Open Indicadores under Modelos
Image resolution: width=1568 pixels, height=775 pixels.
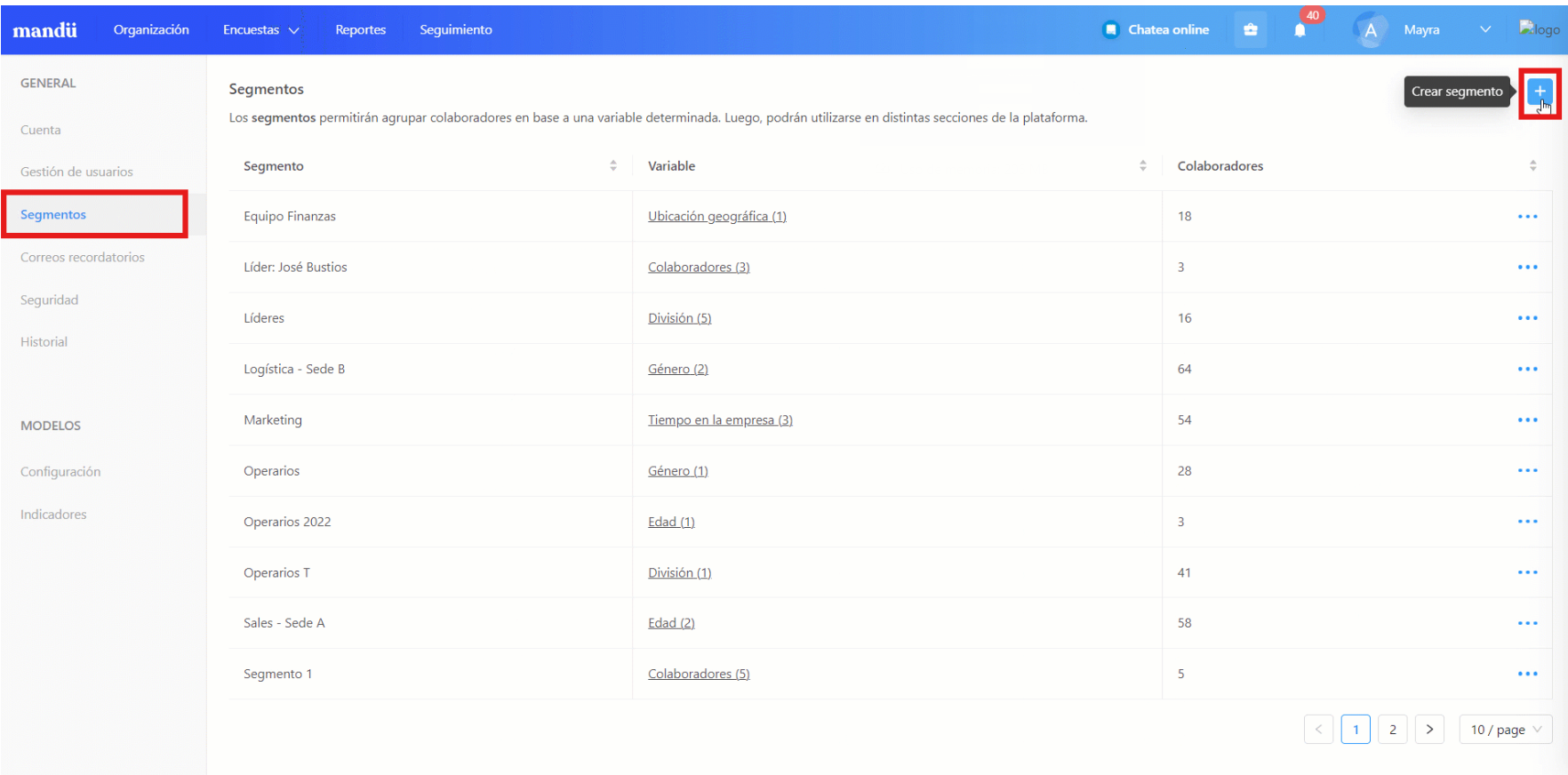pyautogui.click(x=53, y=515)
